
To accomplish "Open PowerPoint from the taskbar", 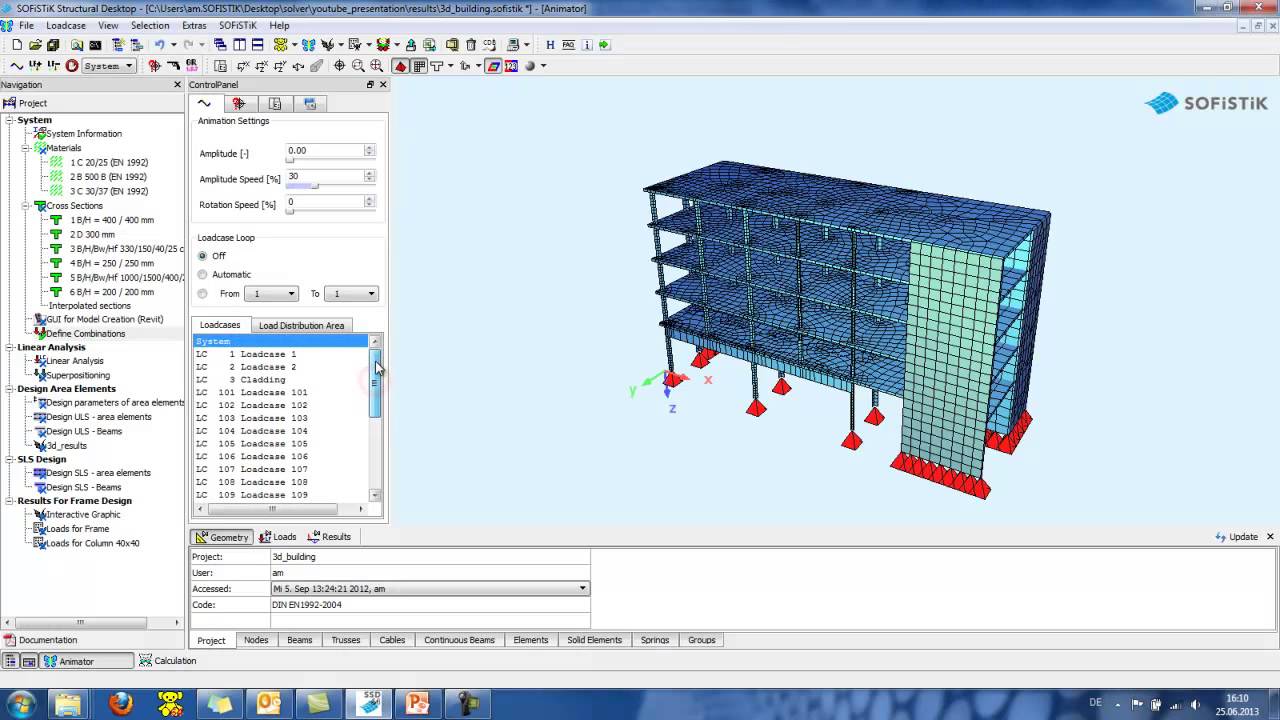I will pyautogui.click(x=417, y=704).
